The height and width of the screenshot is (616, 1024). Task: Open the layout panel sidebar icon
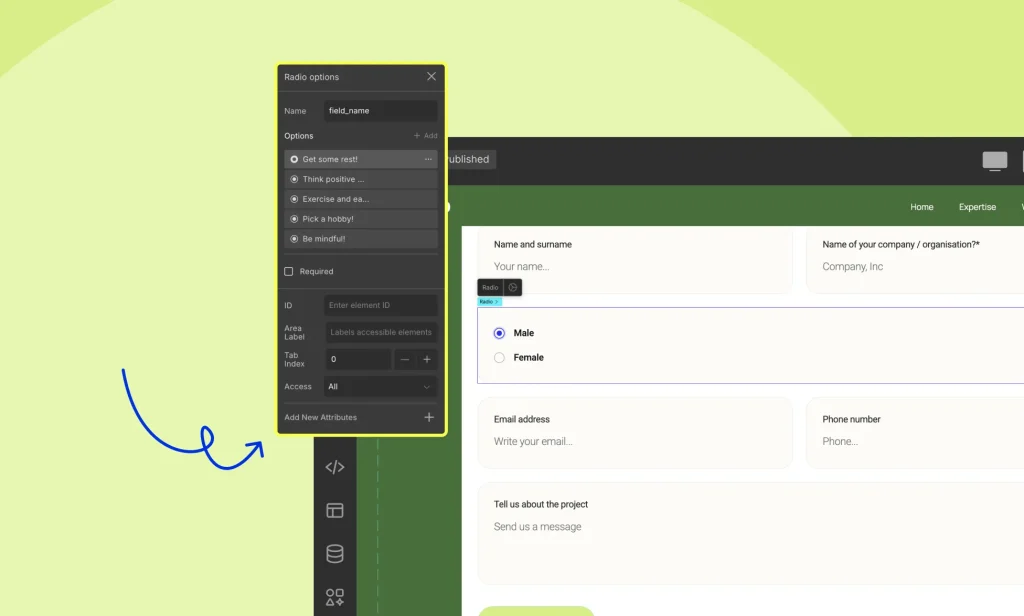[335, 510]
